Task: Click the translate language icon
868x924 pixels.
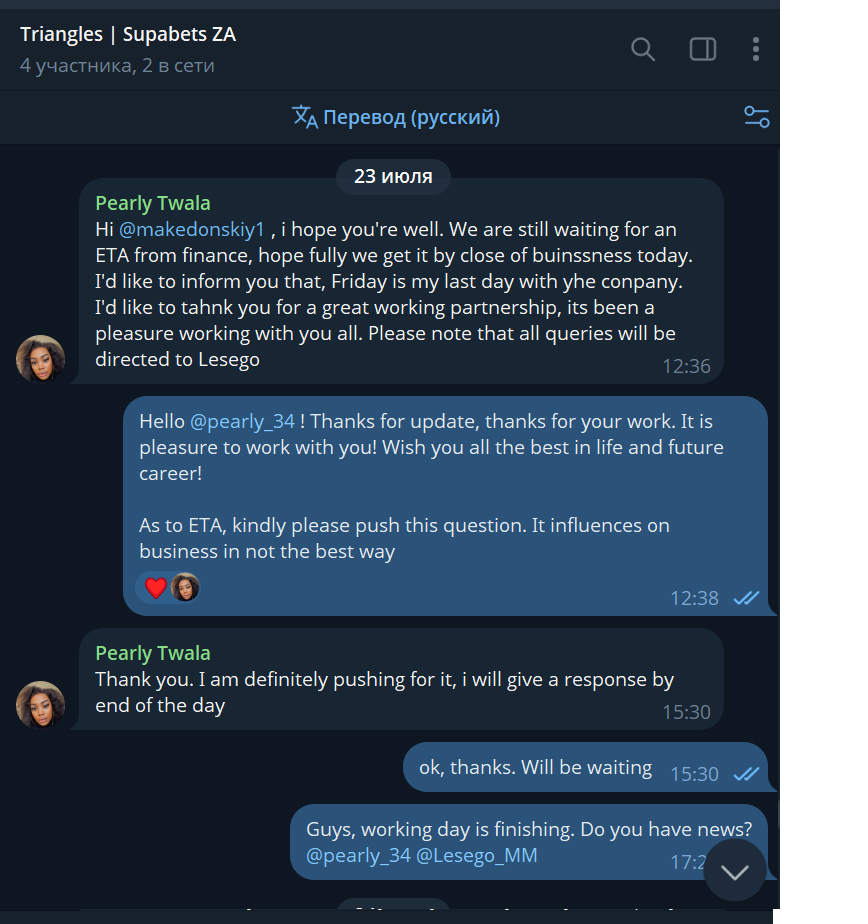Action: click(x=304, y=117)
